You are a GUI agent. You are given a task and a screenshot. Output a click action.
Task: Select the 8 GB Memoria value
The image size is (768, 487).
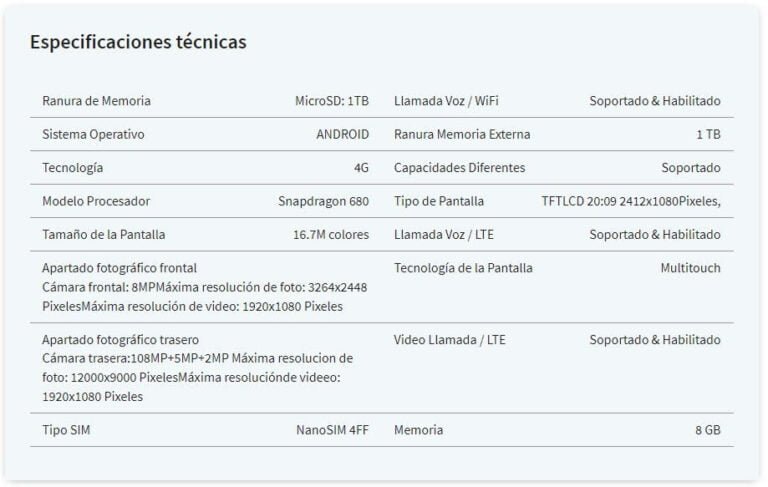(x=708, y=430)
